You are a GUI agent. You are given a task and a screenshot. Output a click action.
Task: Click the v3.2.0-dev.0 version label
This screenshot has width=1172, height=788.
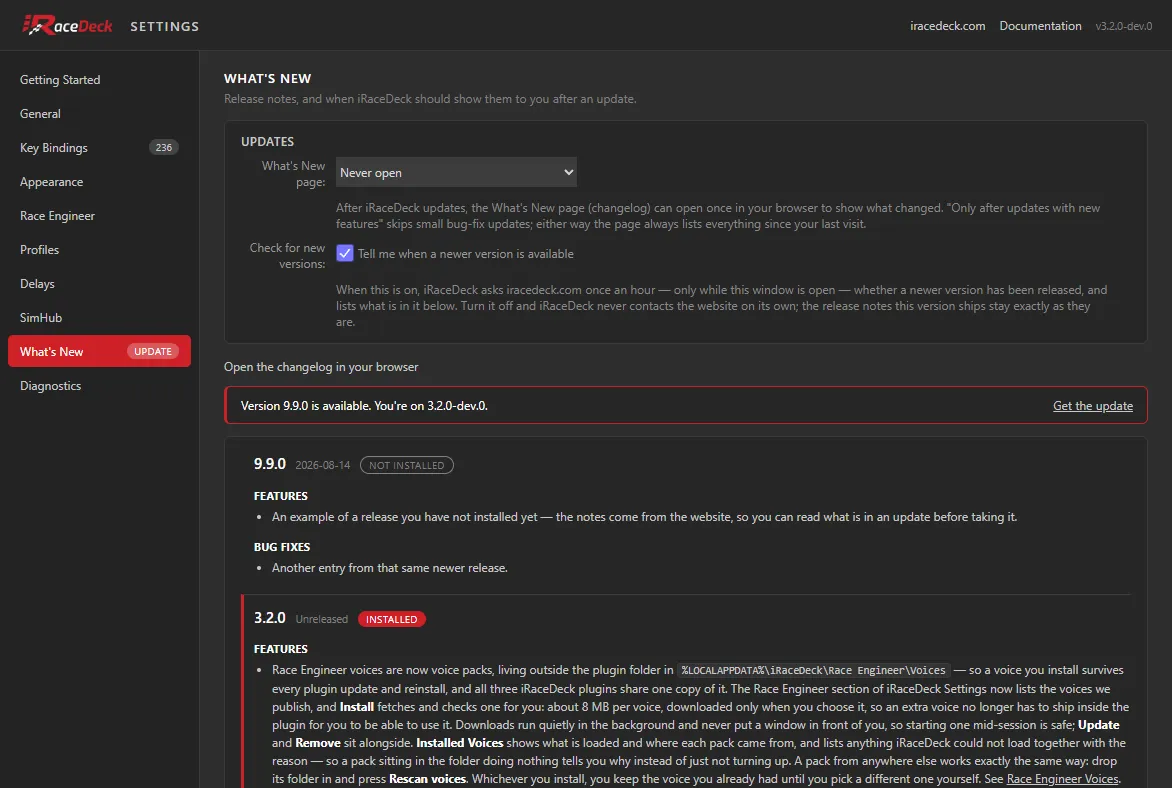click(1123, 26)
